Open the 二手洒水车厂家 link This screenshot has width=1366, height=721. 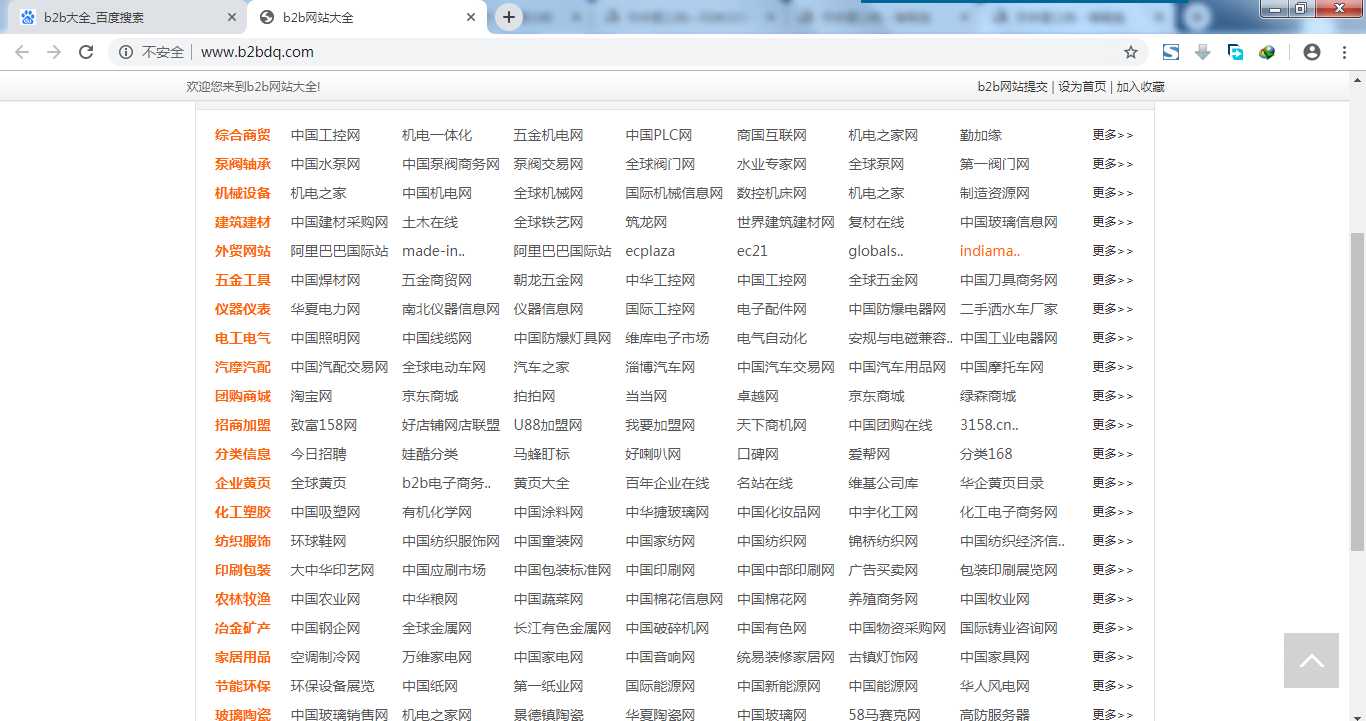click(x=1009, y=309)
